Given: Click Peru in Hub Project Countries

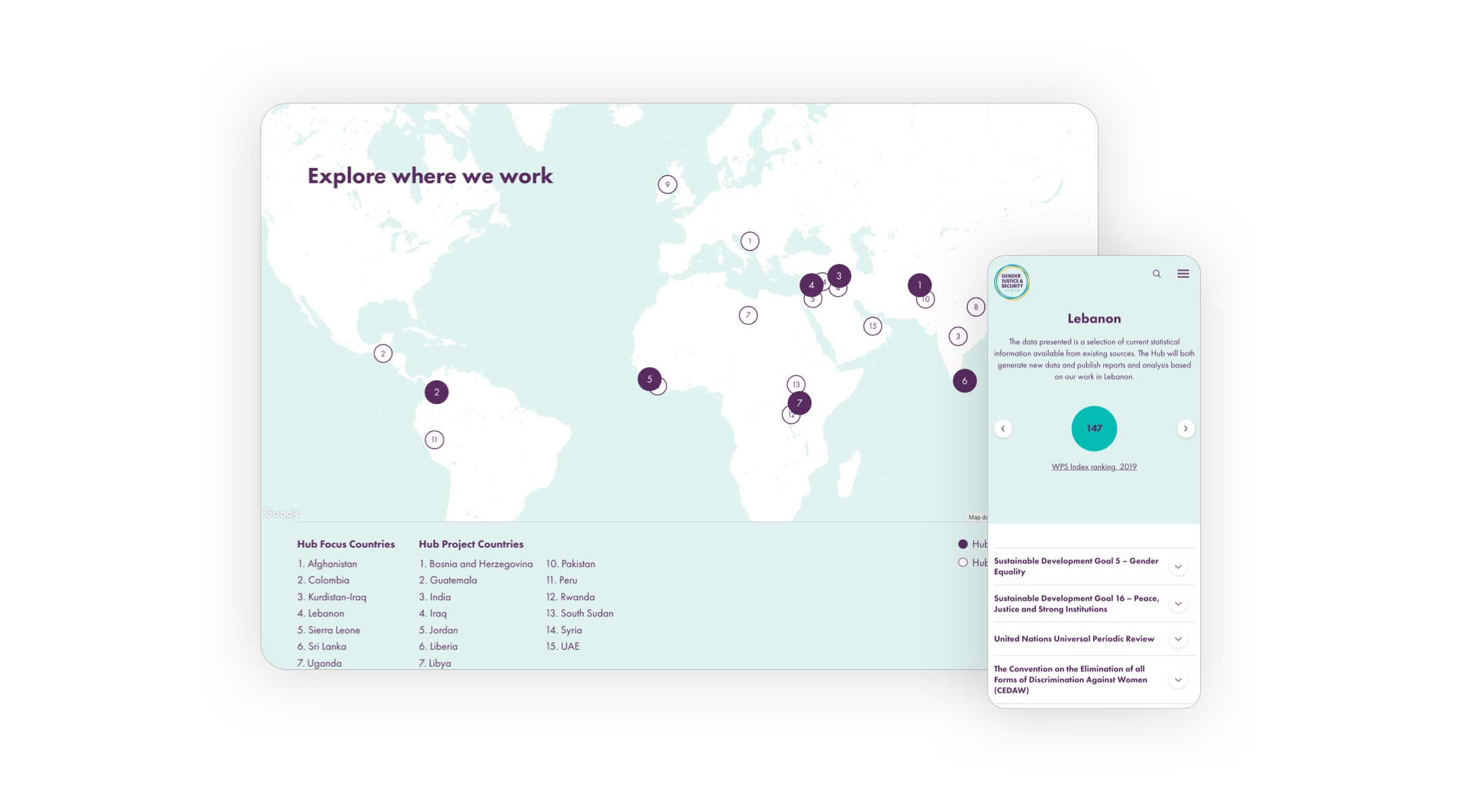Looking at the screenshot, I should pyautogui.click(x=561, y=581).
